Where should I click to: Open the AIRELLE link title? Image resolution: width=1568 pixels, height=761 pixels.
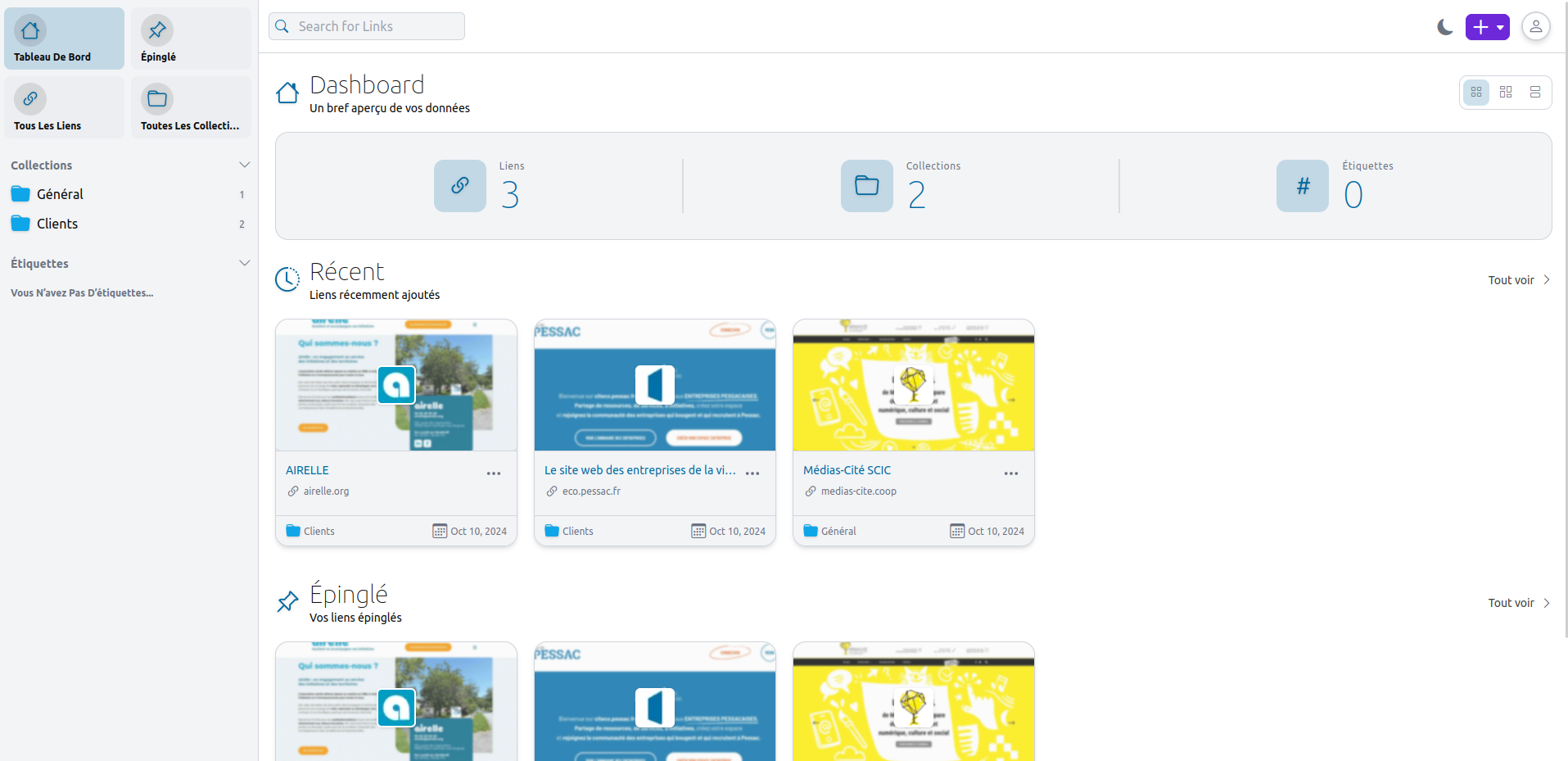[307, 470]
